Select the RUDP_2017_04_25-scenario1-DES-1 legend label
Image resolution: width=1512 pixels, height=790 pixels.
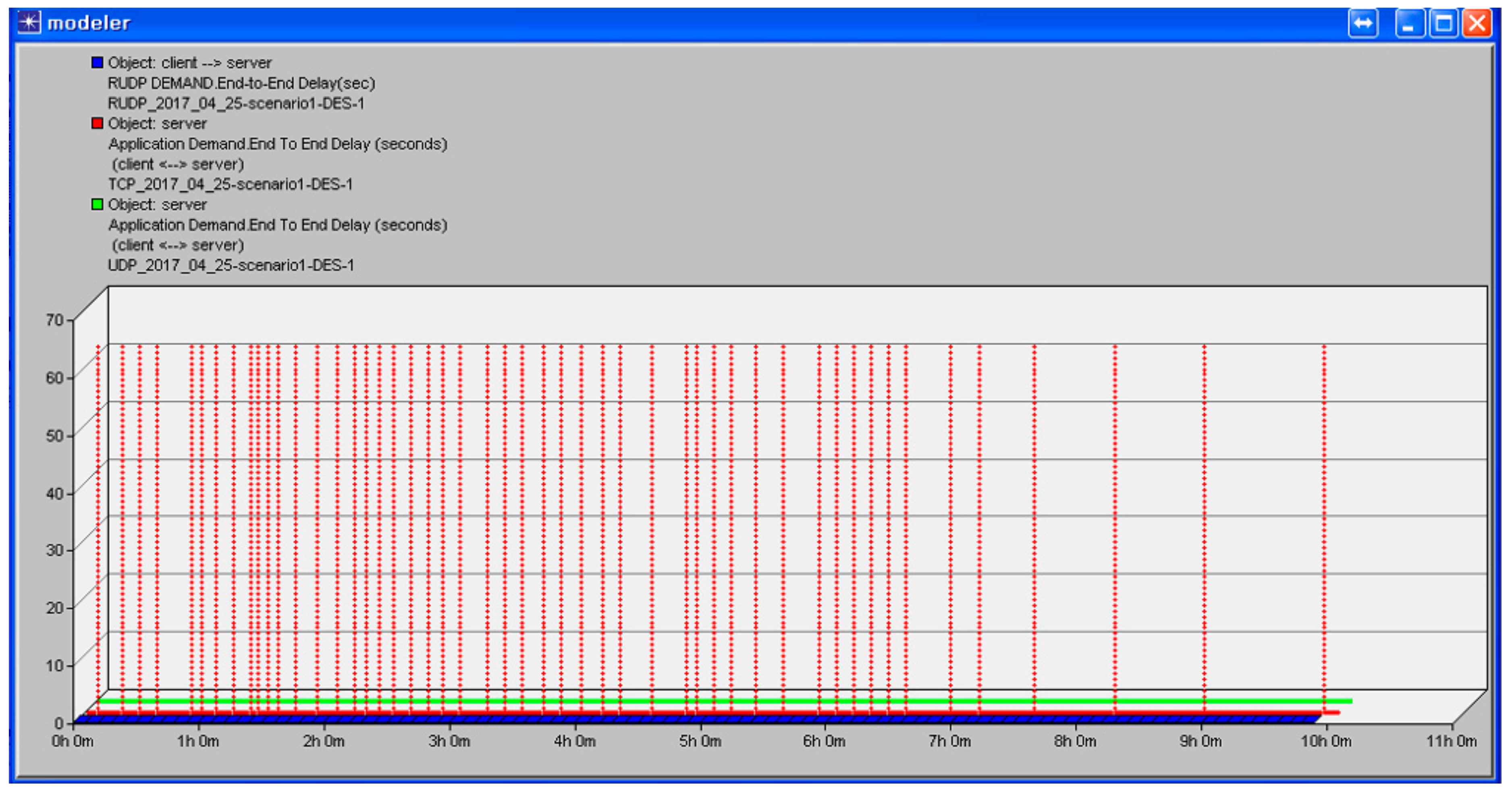236,103
